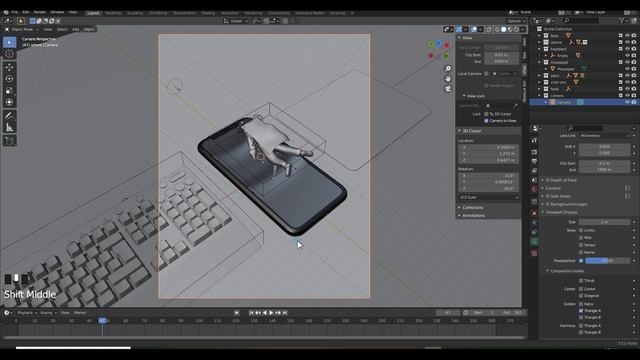
Task: Open the timeline Playback popover
Action: [27, 313]
